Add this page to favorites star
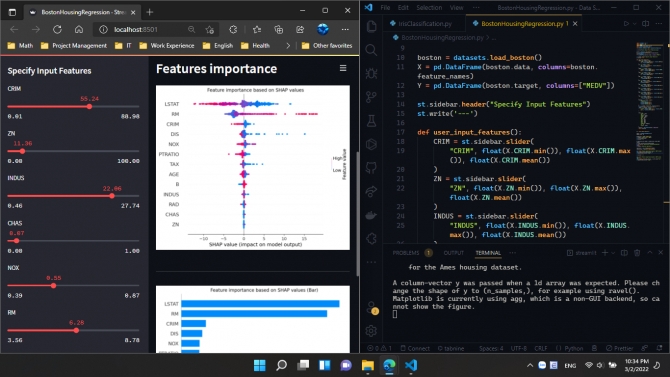 point(210,29)
